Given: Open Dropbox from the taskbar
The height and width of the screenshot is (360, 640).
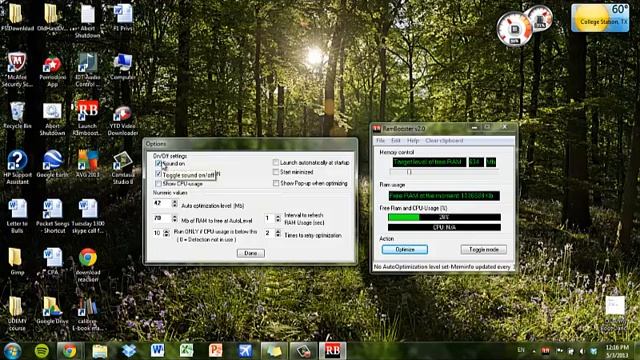Looking at the screenshot, I should pos(129,351).
